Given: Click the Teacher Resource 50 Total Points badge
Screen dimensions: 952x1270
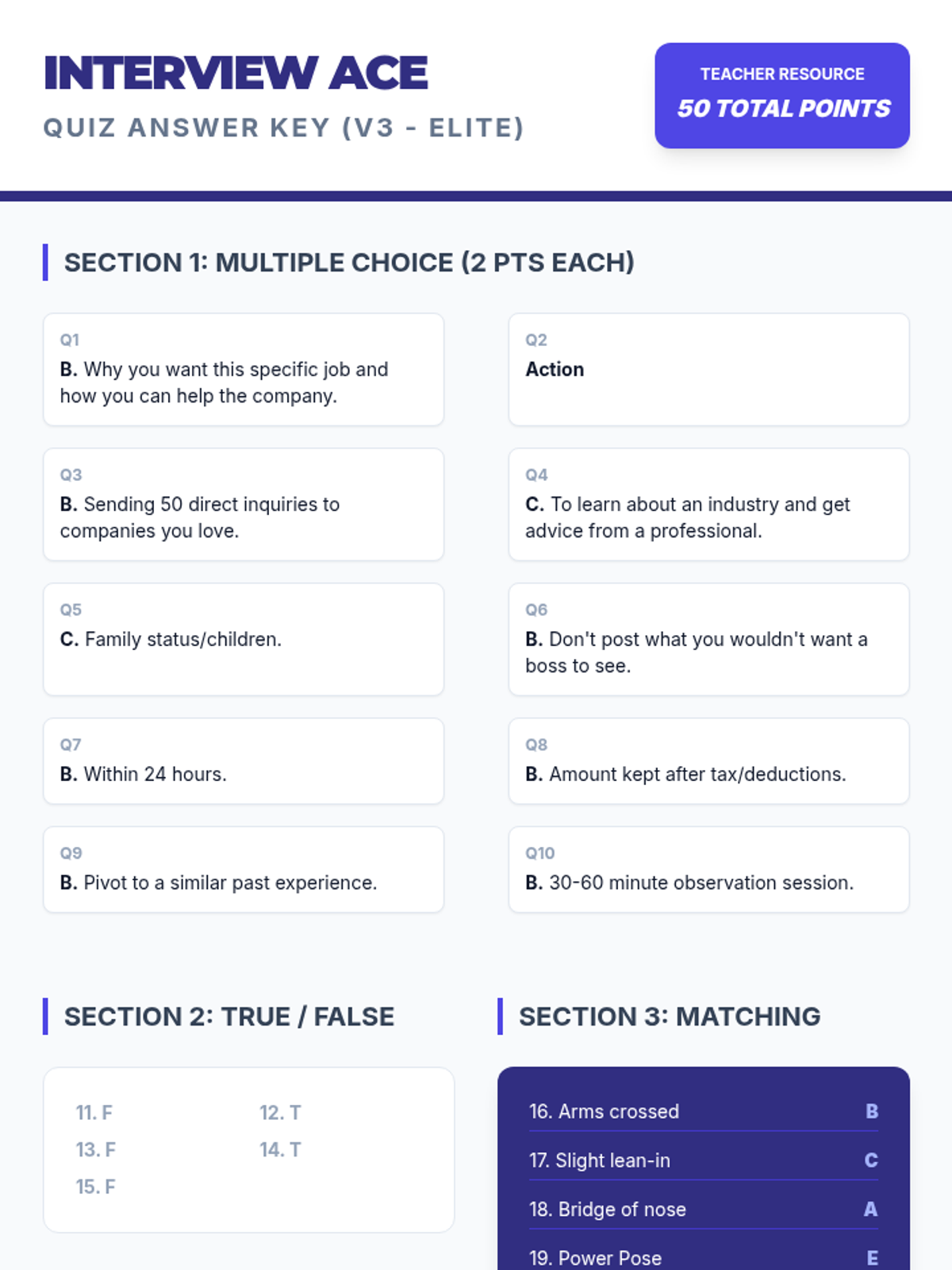Looking at the screenshot, I should (781, 95).
